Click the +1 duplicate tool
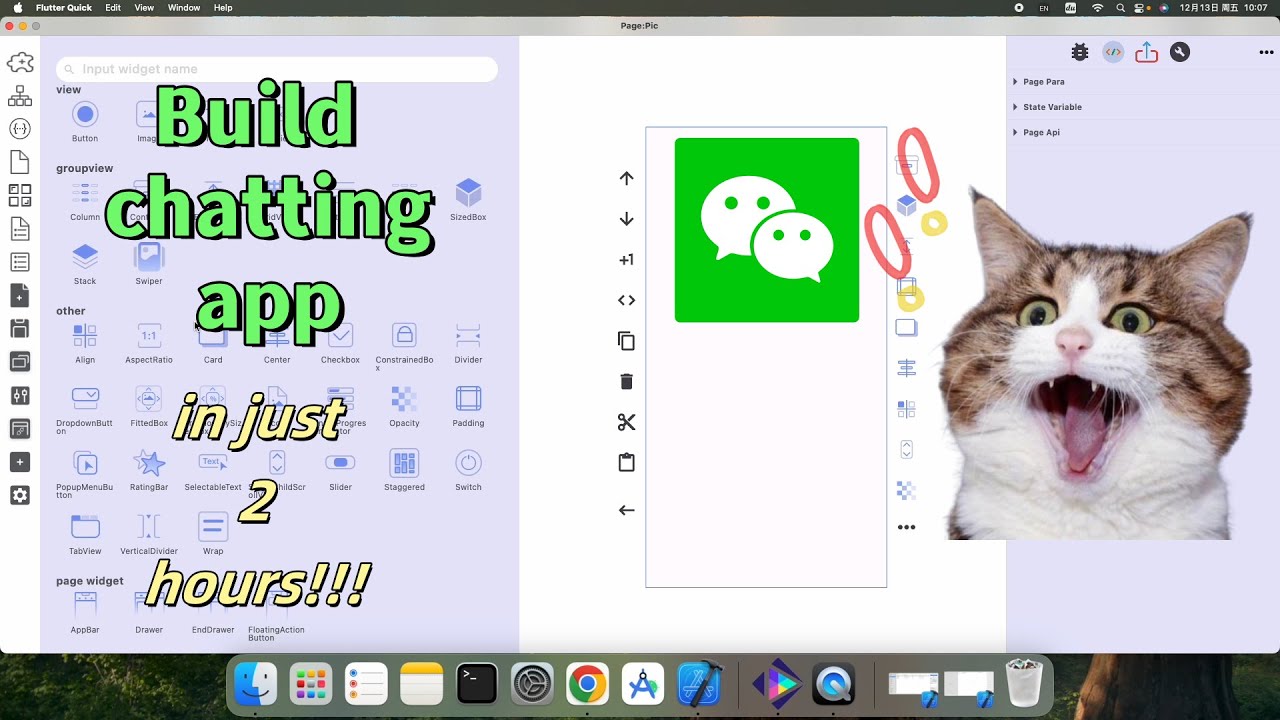 627,260
